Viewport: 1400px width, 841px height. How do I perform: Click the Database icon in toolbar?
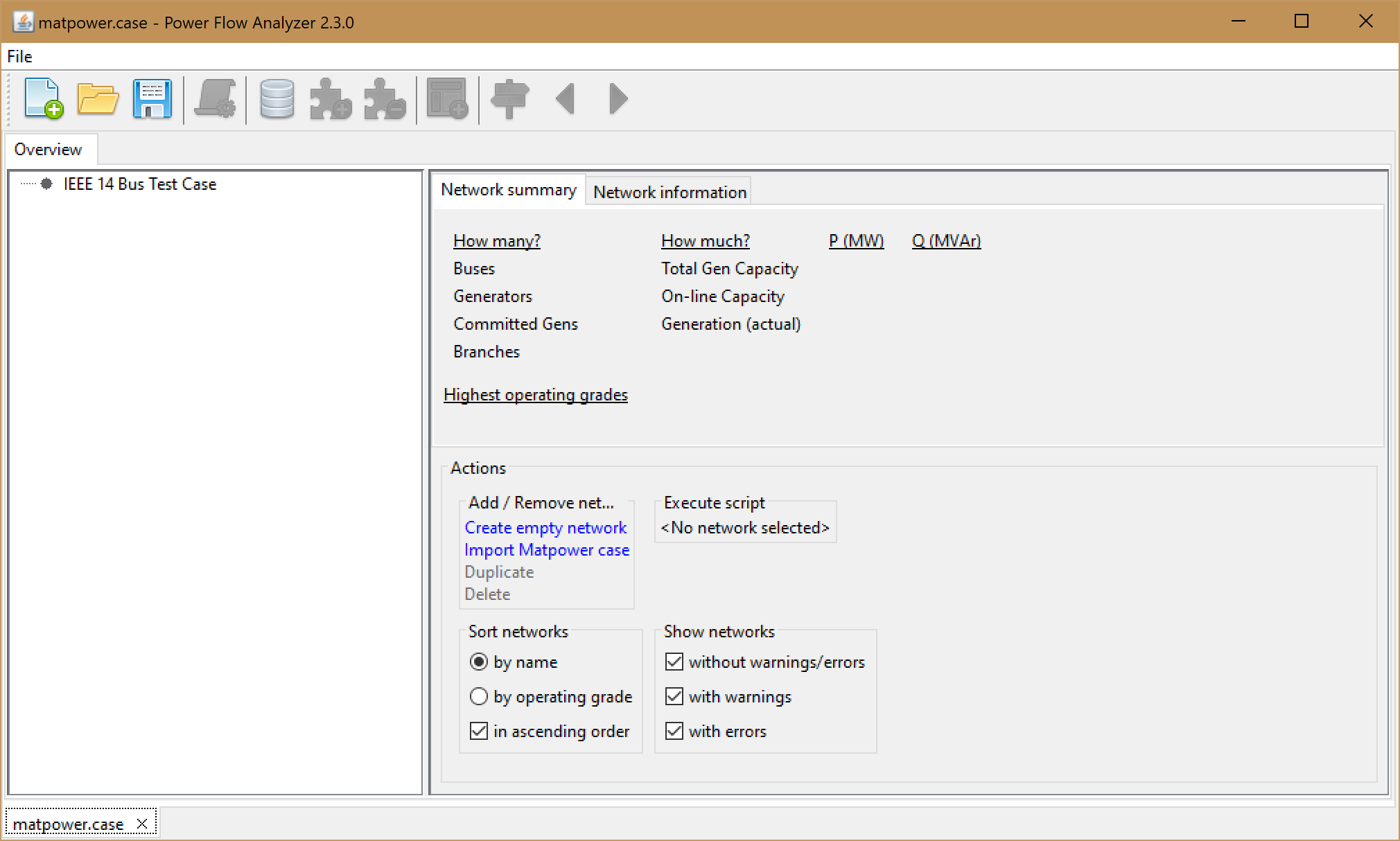click(x=277, y=99)
